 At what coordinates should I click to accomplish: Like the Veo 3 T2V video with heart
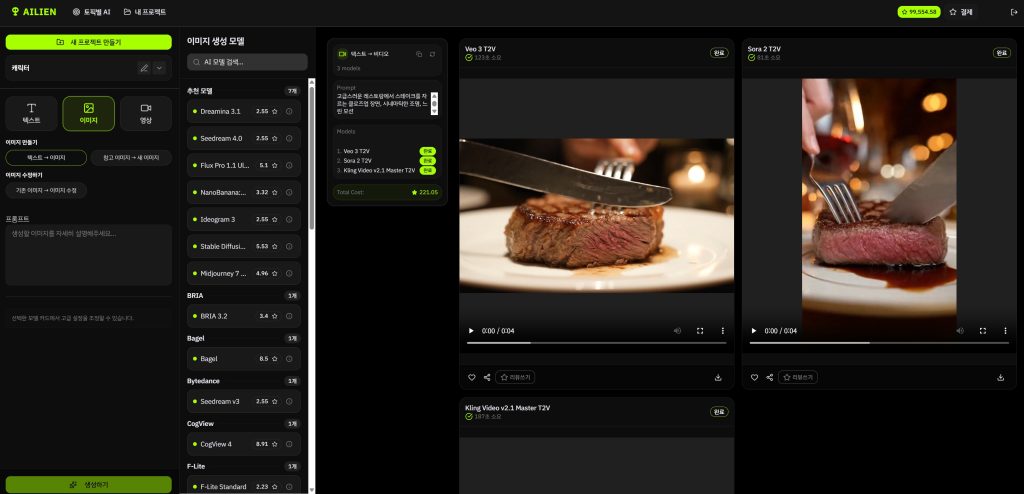click(x=472, y=378)
